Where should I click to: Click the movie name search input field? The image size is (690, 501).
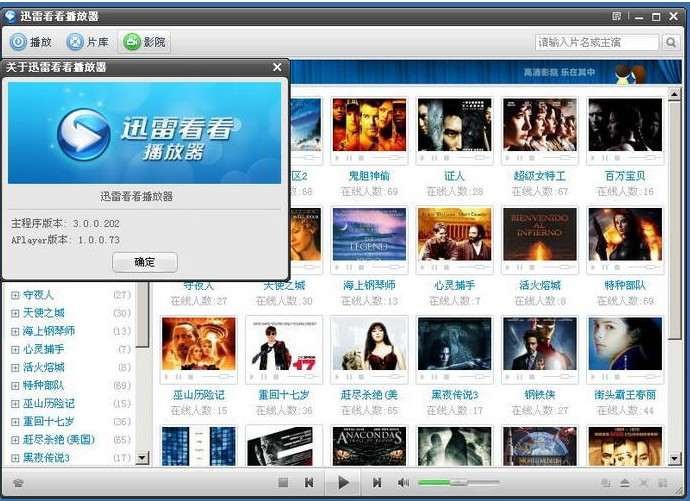pos(597,42)
